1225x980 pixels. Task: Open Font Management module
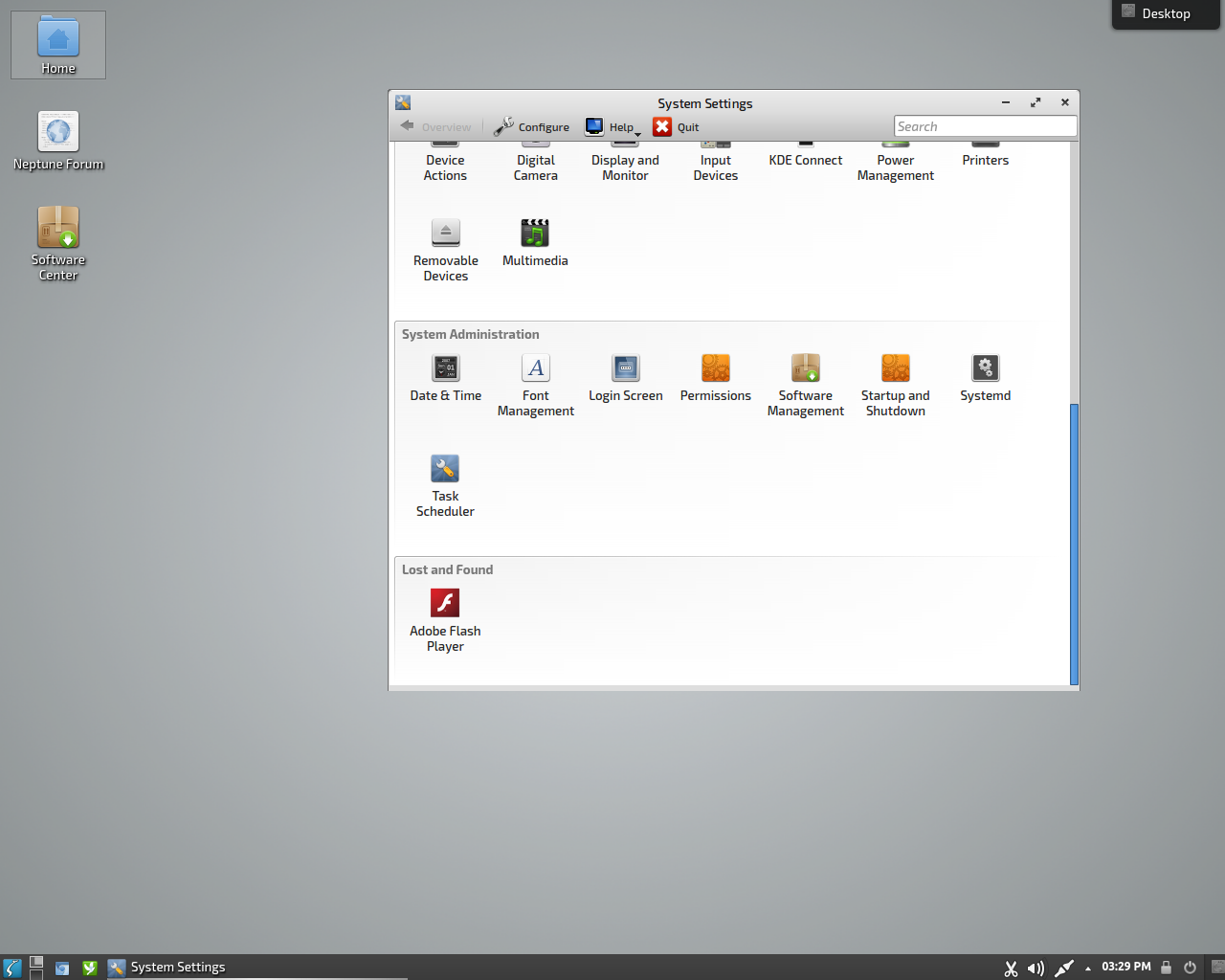[535, 386]
